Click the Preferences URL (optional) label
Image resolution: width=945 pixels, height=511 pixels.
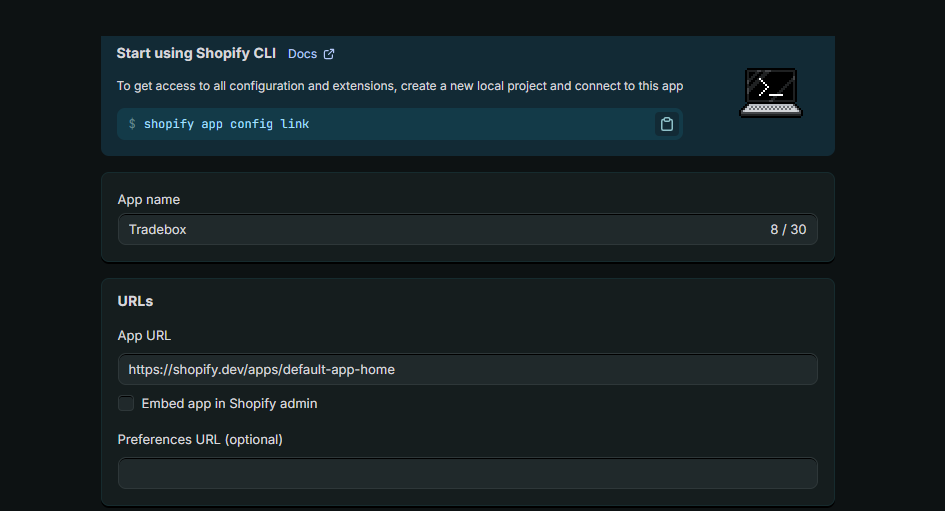click(x=200, y=440)
